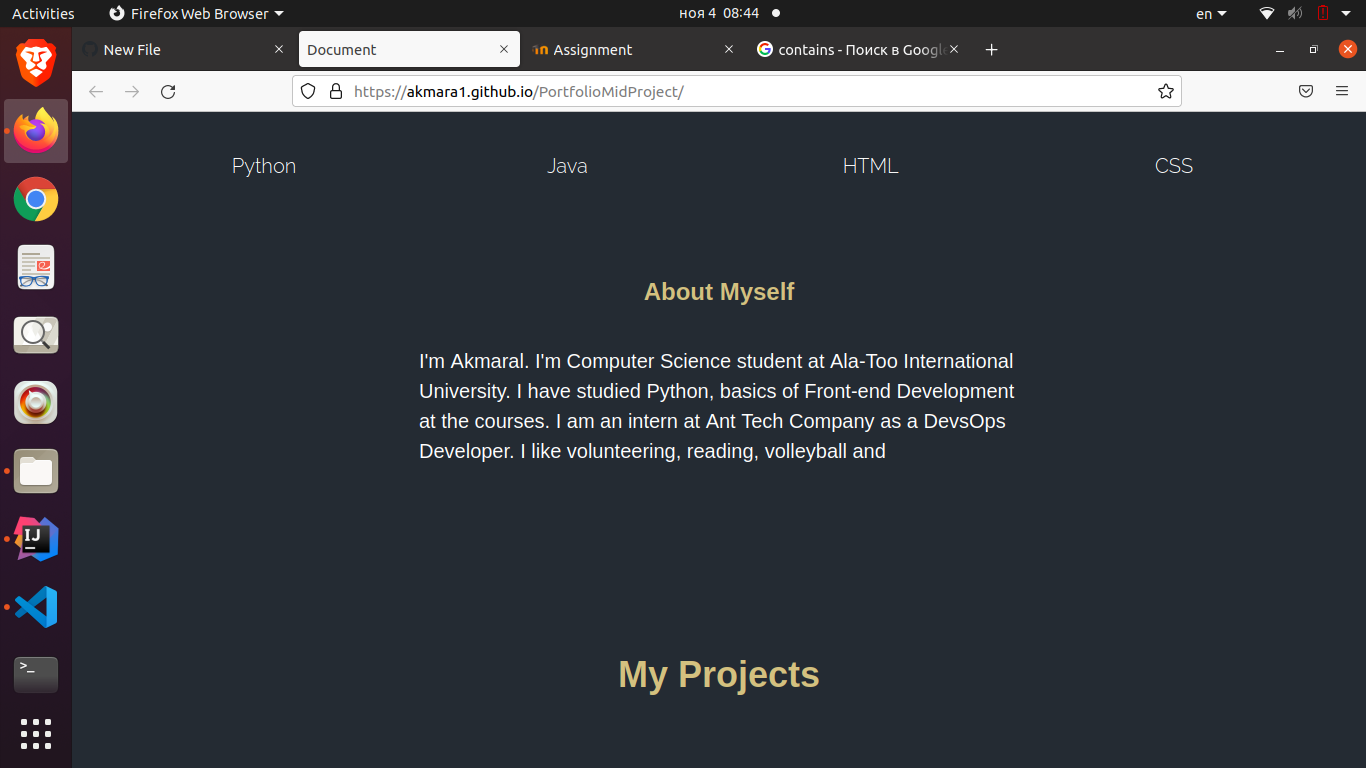The width and height of the screenshot is (1366, 768).
Task: Launch Google Chrome from the dock
Action: tap(36, 199)
